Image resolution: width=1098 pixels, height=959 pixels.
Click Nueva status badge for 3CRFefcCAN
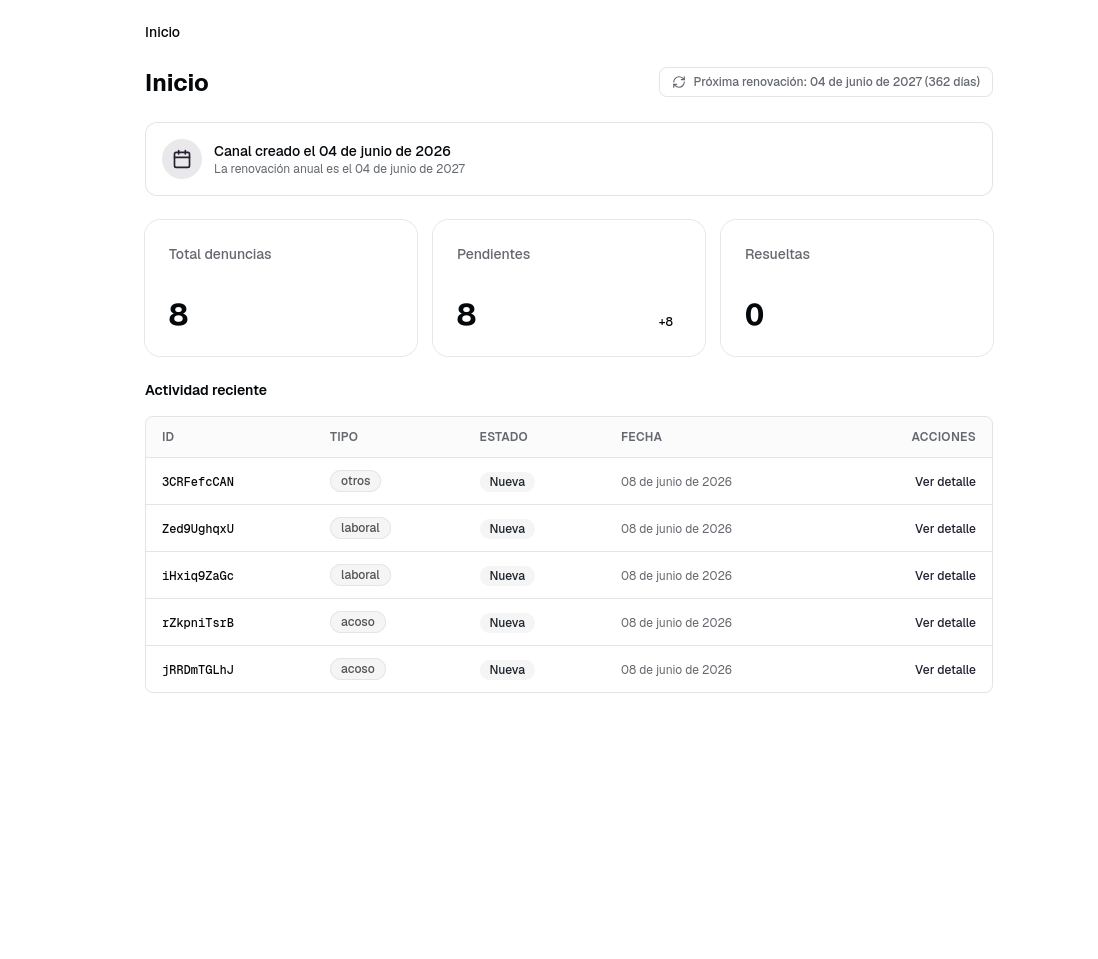(507, 482)
